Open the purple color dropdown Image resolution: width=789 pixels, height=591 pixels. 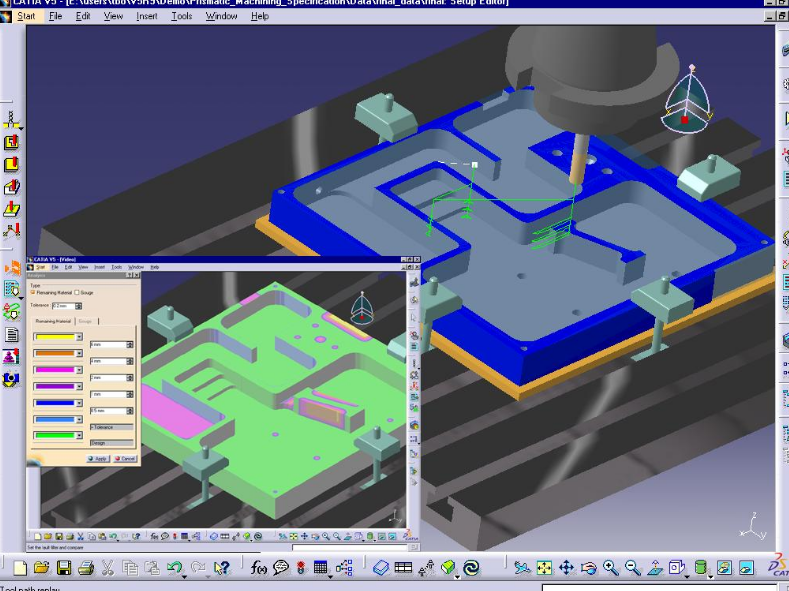pos(79,386)
